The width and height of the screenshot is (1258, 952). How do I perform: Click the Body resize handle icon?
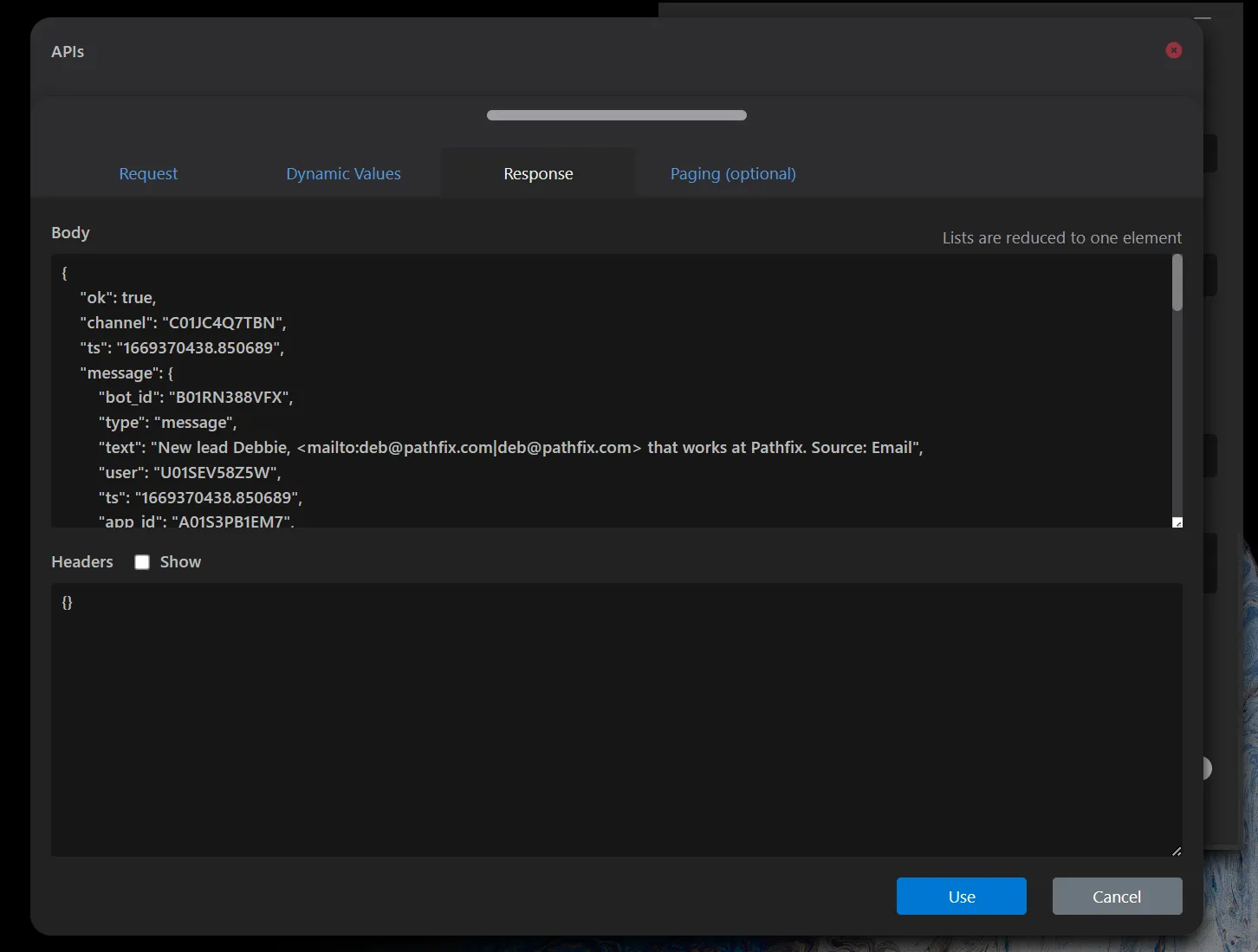click(1177, 522)
